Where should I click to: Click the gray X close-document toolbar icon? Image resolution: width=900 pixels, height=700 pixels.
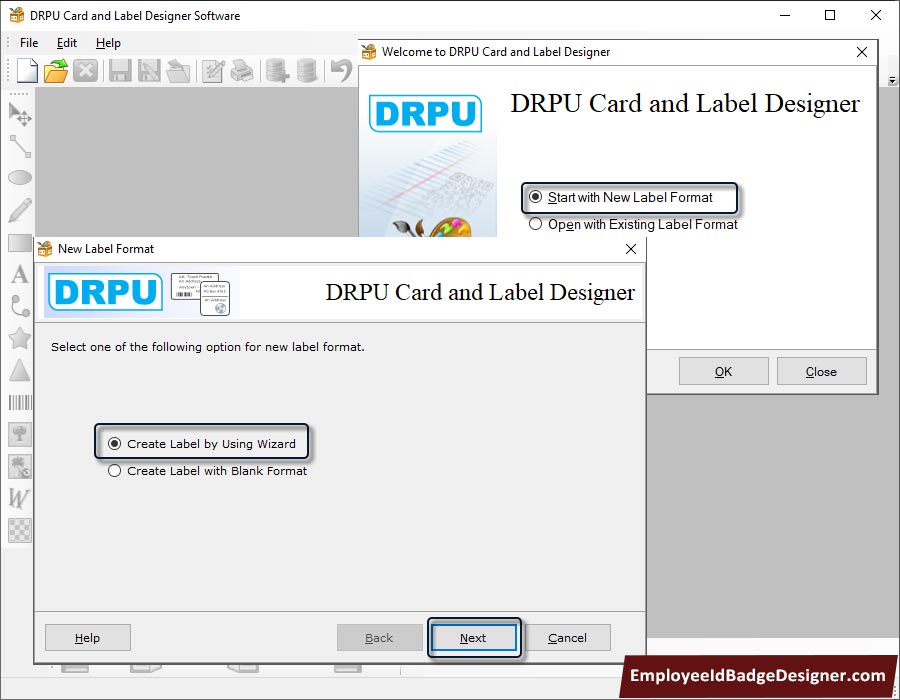click(86, 71)
